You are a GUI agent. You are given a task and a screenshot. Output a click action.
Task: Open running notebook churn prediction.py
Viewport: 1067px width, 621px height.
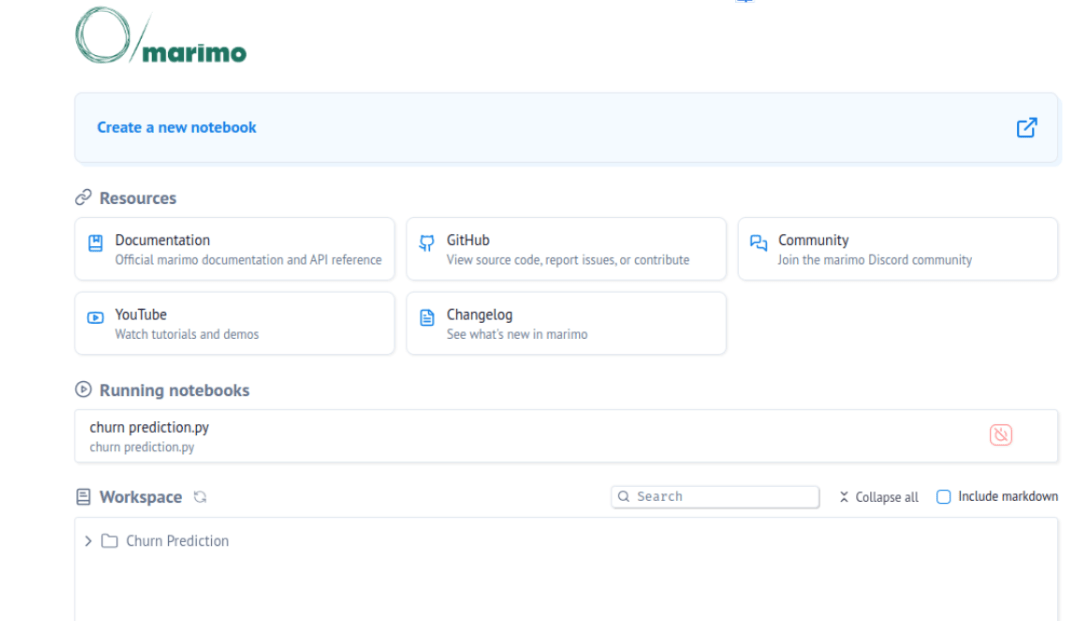coord(566,436)
